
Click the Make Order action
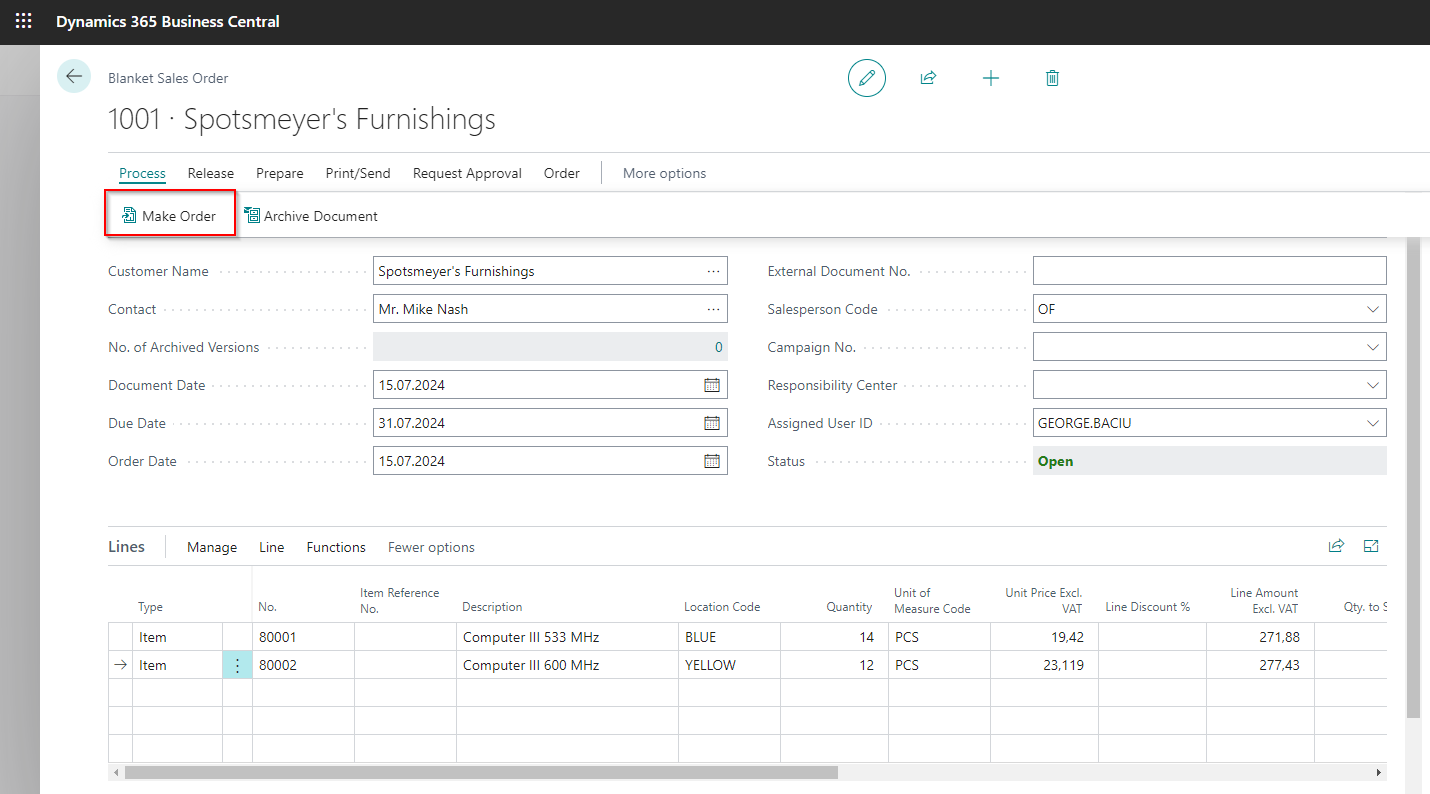point(170,216)
